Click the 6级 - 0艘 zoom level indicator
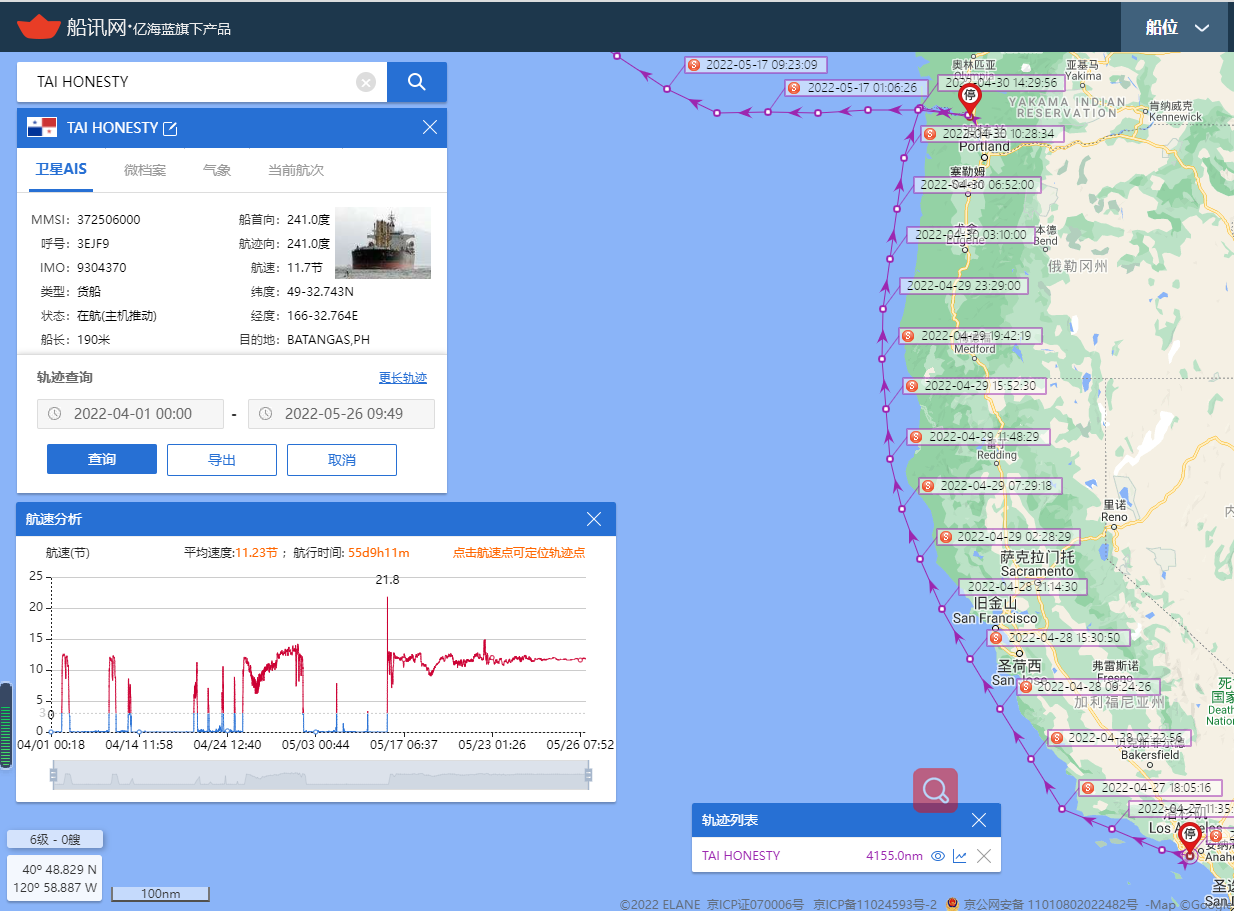 [55, 840]
